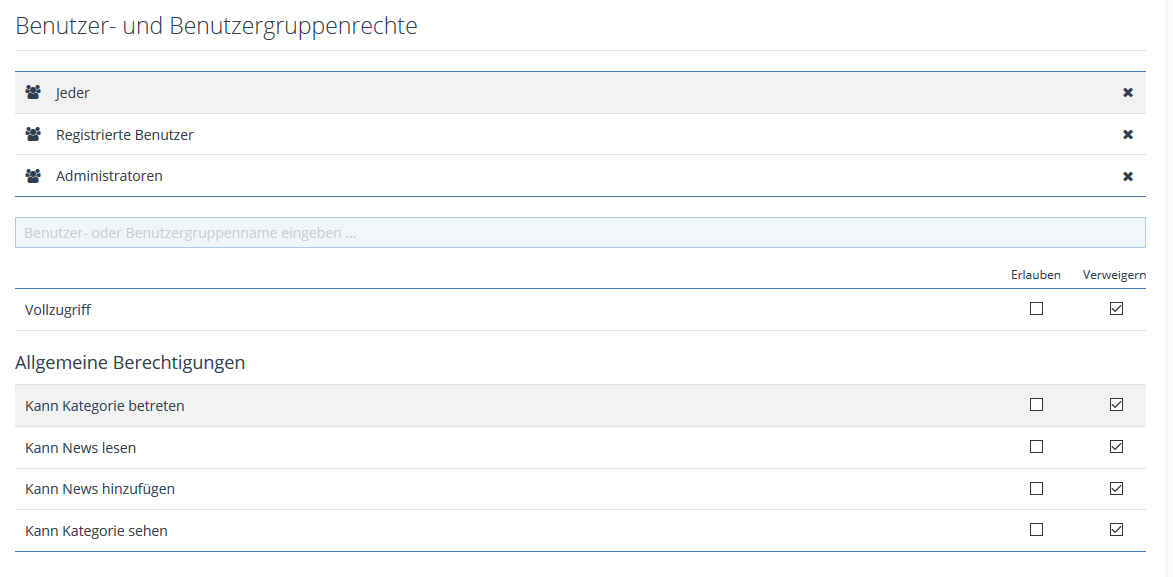Uncheck Verweigern for Kann News lesen

click(1116, 447)
